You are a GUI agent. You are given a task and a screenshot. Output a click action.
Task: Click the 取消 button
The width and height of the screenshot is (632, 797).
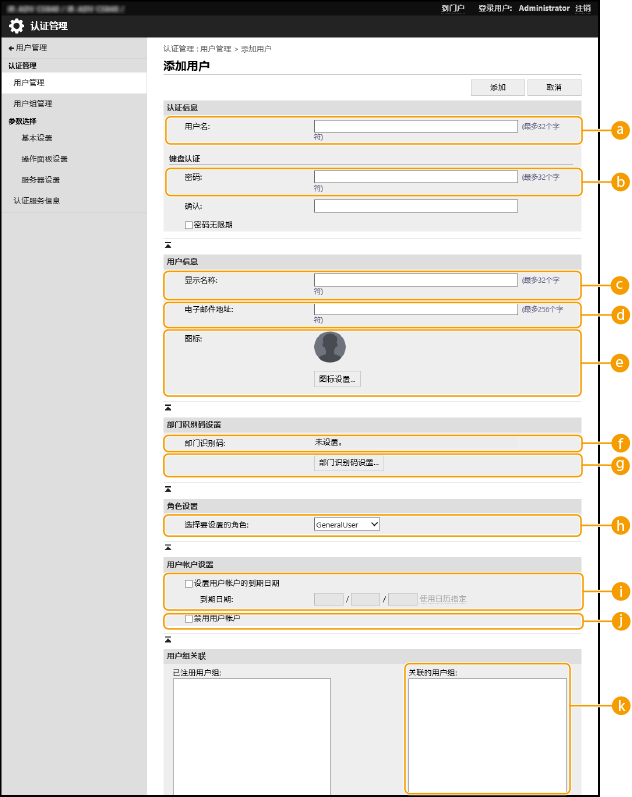coord(554,87)
